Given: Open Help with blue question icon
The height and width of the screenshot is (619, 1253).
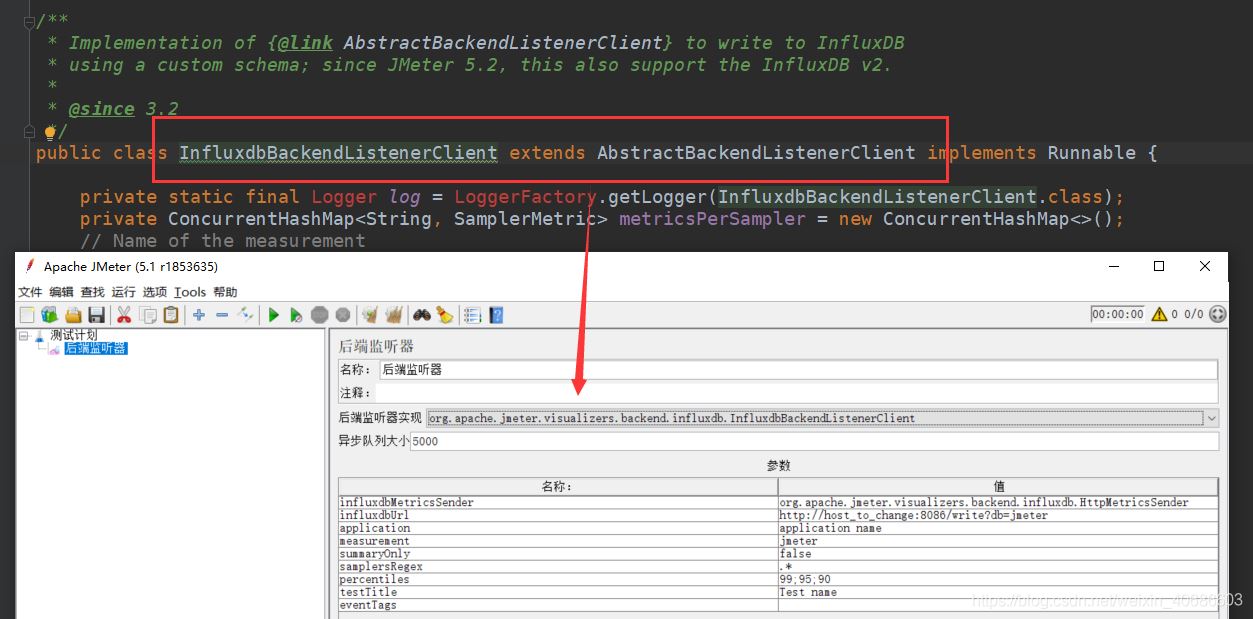Looking at the screenshot, I should pyautogui.click(x=496, y=315).
